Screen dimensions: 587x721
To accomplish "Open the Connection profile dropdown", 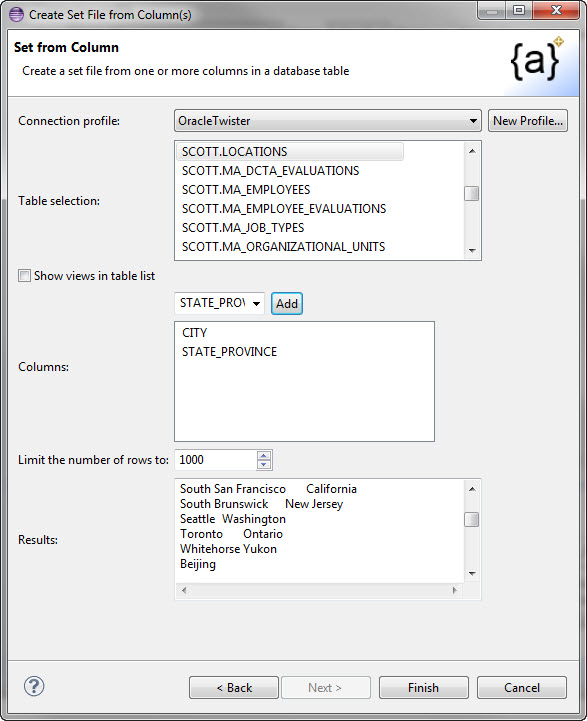I will [x=328, y=121].
